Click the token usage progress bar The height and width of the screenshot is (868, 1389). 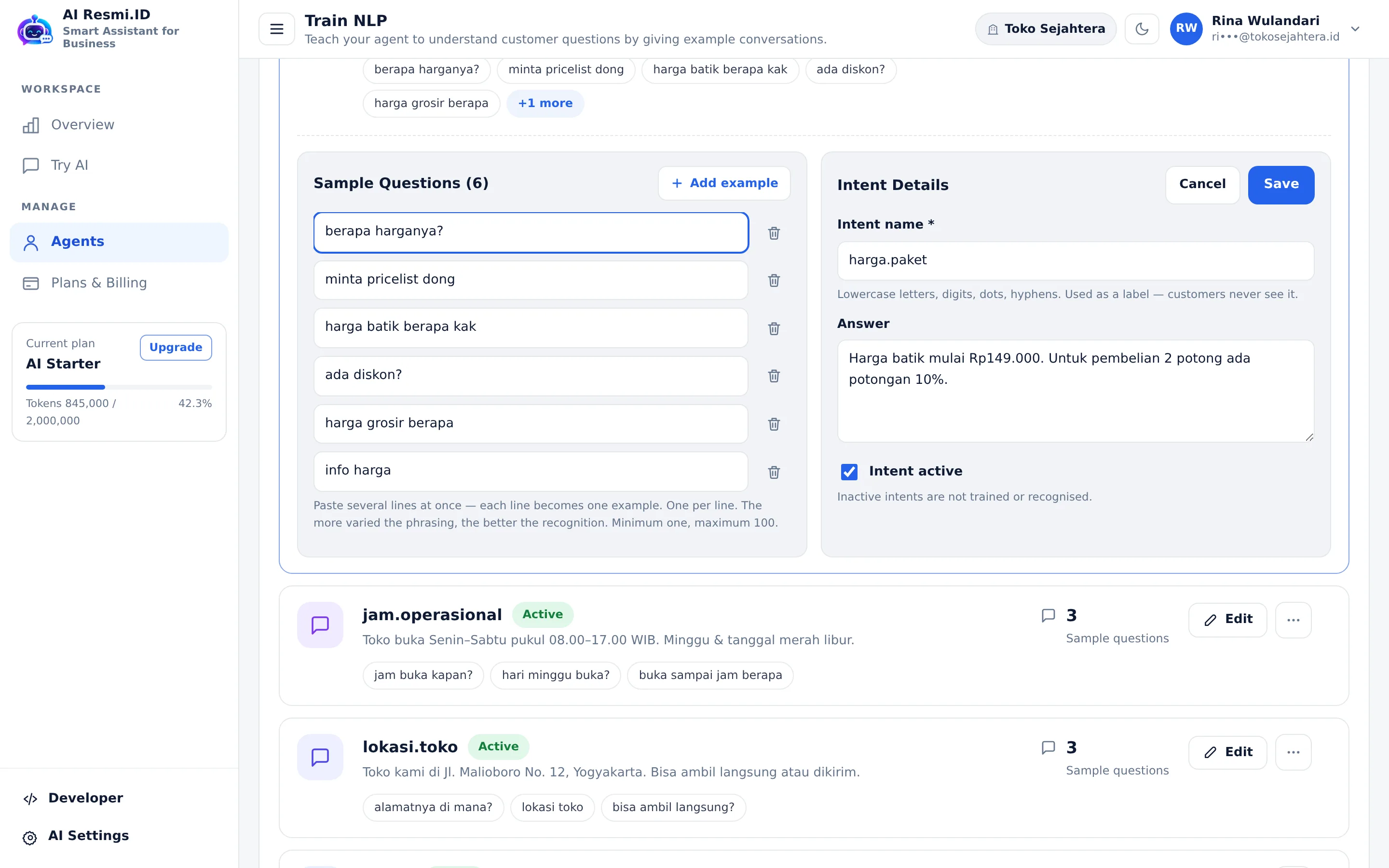119,387
